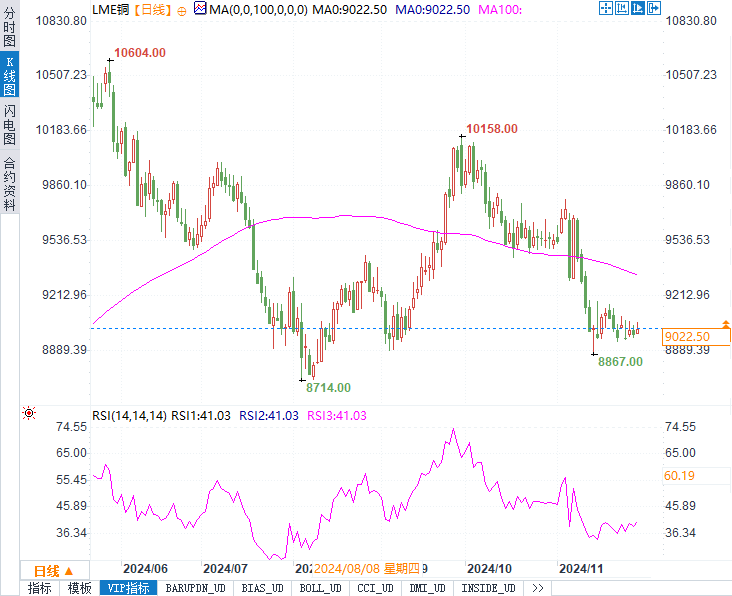Click the 10158.00 peak price label
This screenshot has height=596, width=732.
[492, 129]
